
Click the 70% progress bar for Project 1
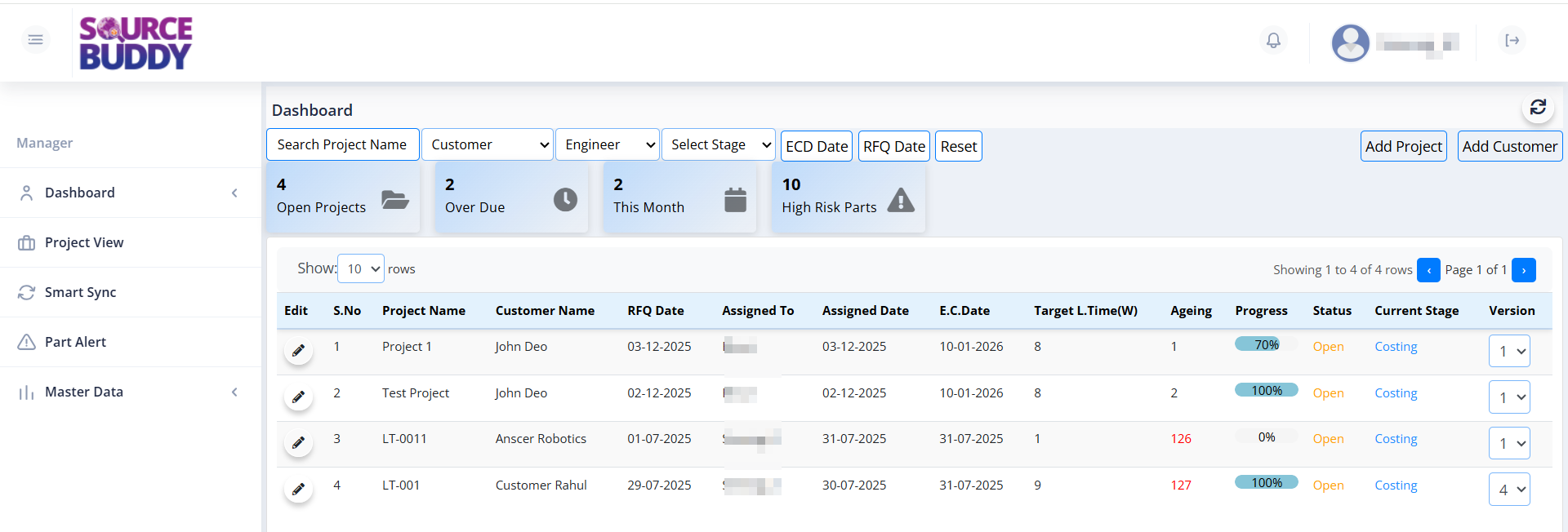tap(1266, 344)
